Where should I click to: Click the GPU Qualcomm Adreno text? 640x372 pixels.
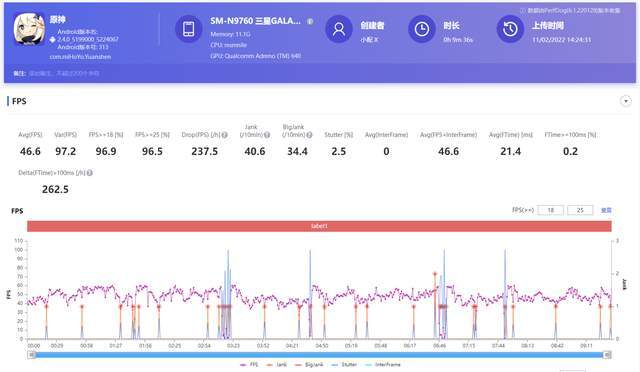click(256, 56)
